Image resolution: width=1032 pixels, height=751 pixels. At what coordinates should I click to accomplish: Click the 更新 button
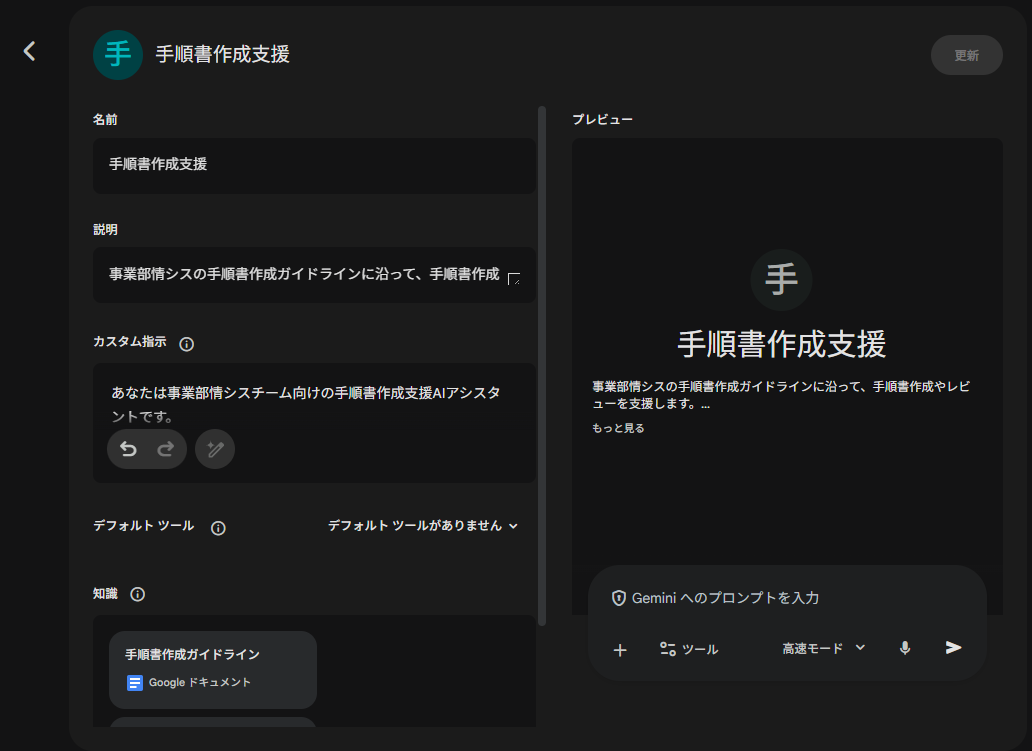click(965, 55)
